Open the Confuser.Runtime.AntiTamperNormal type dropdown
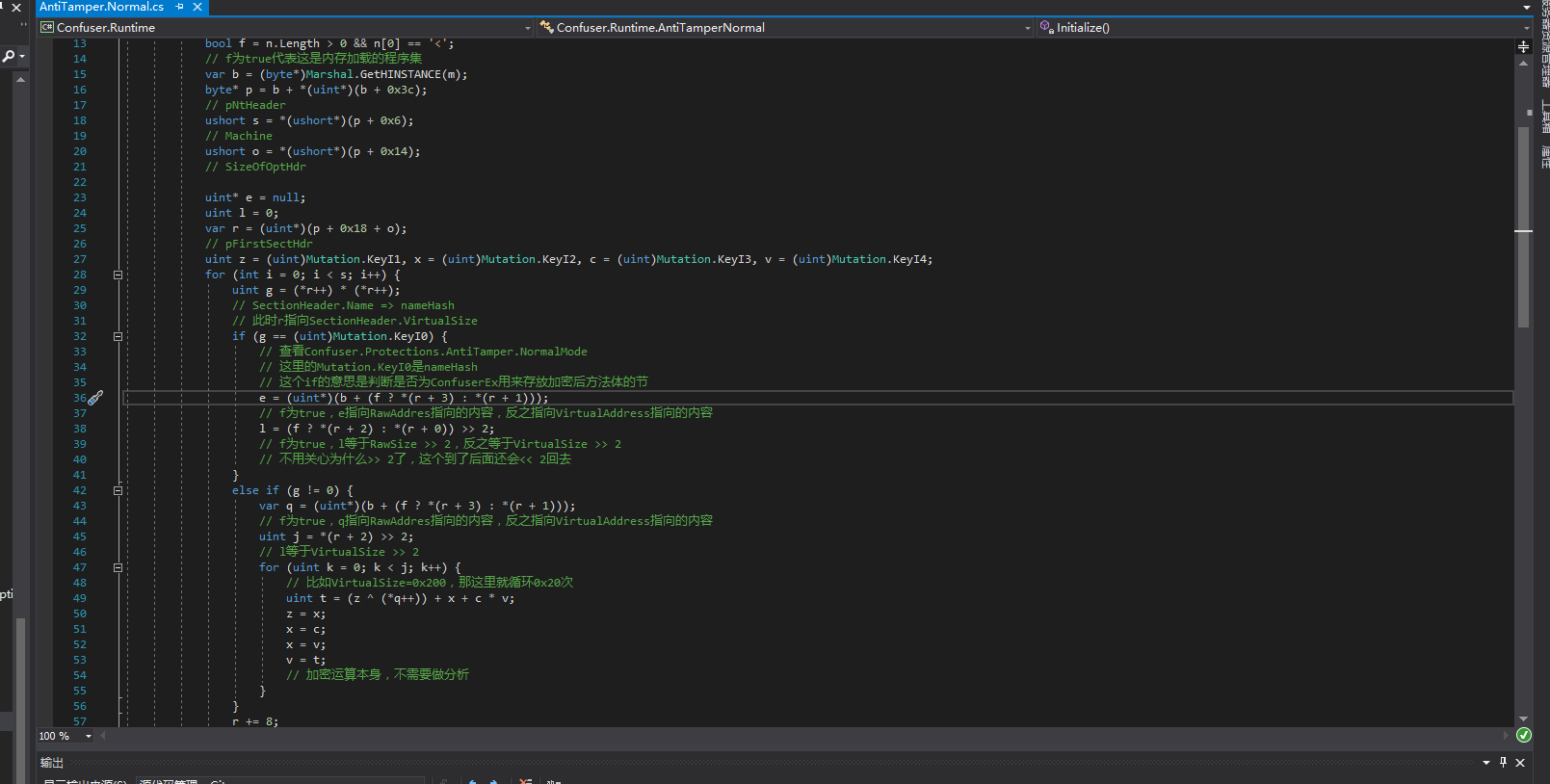Screen dimensions: 1550x784 point(1027,28)
